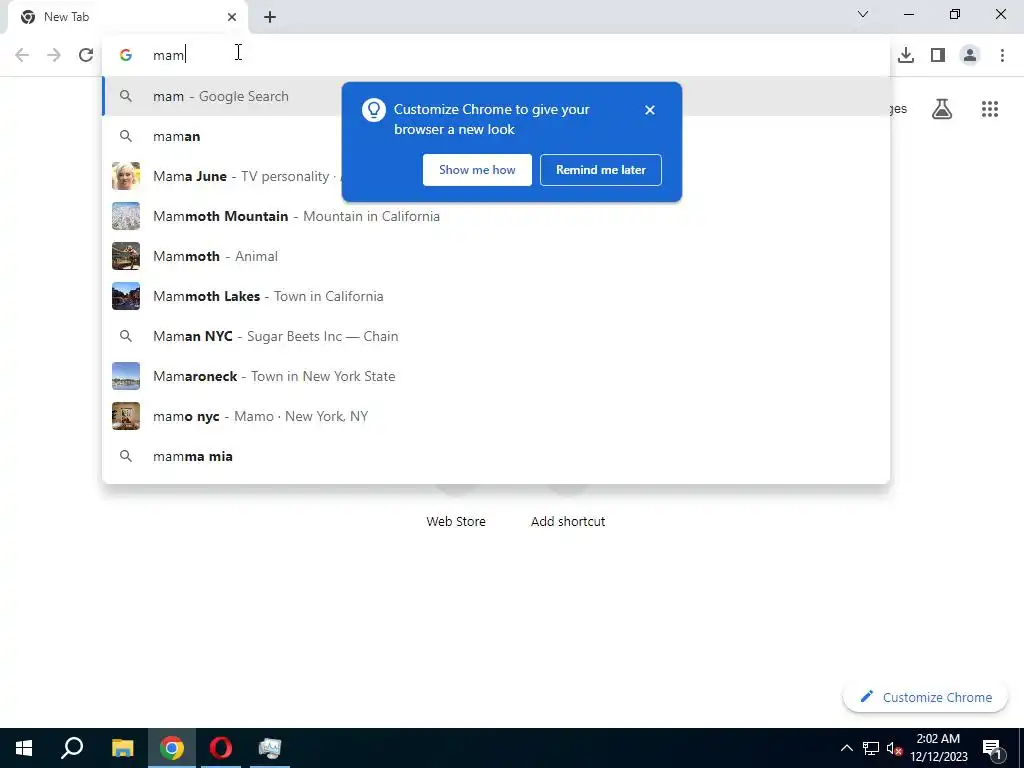The width and height of the screenshot is (1024, 768).
Task: Select Maman NYC suggestion
Action: click(496, 336)
